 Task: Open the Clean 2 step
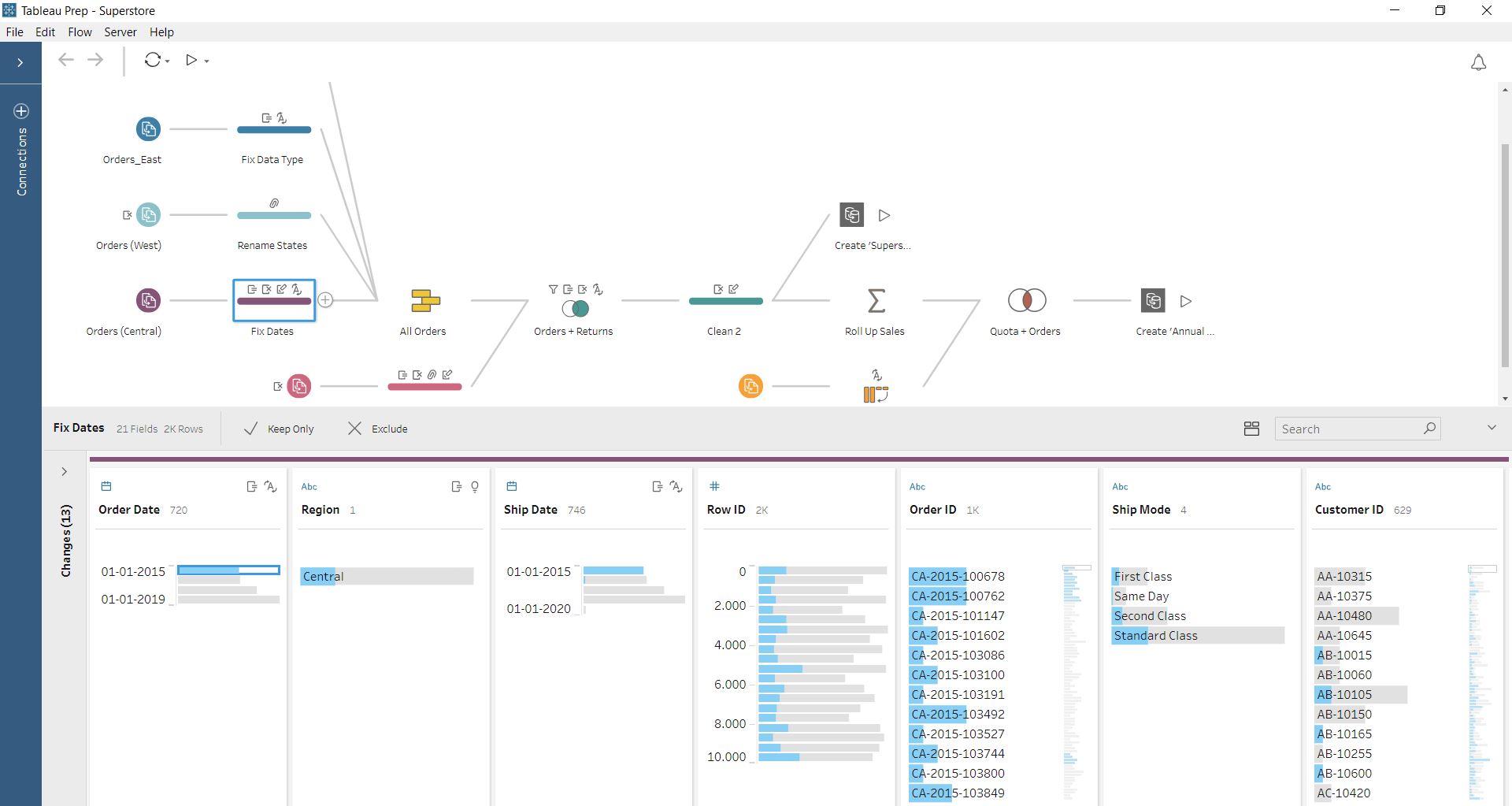coord(725,301)
